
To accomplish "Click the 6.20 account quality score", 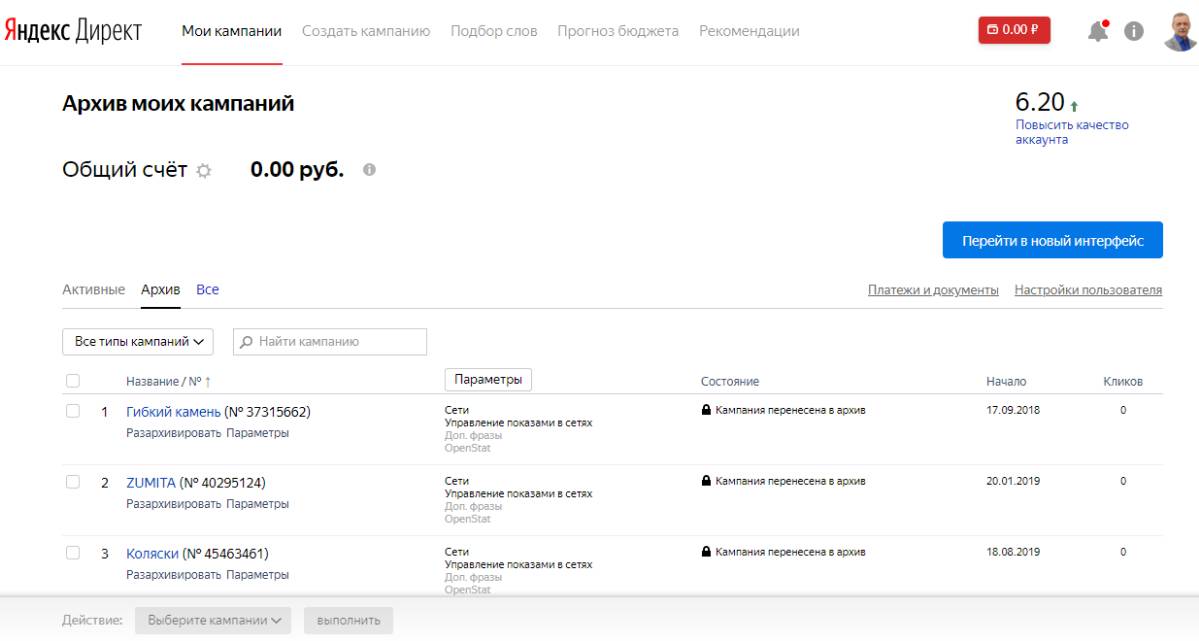I will [x=1039, y=102].
